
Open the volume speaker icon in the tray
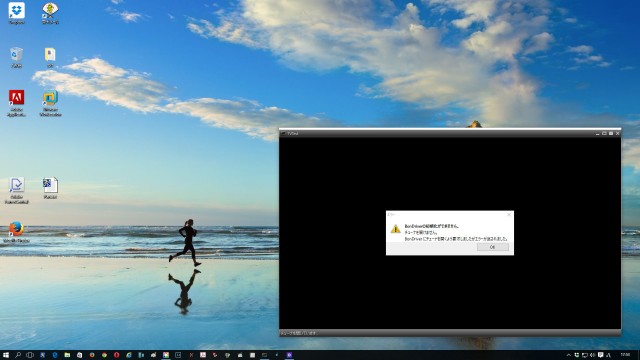click(x=593, y=355)
